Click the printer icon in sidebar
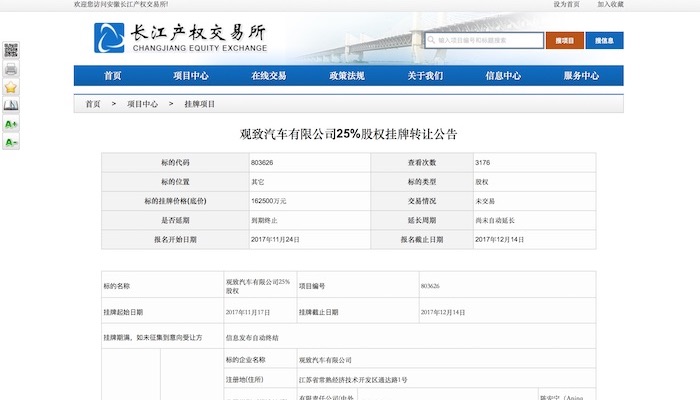700x400 pixels. [11, 69]
